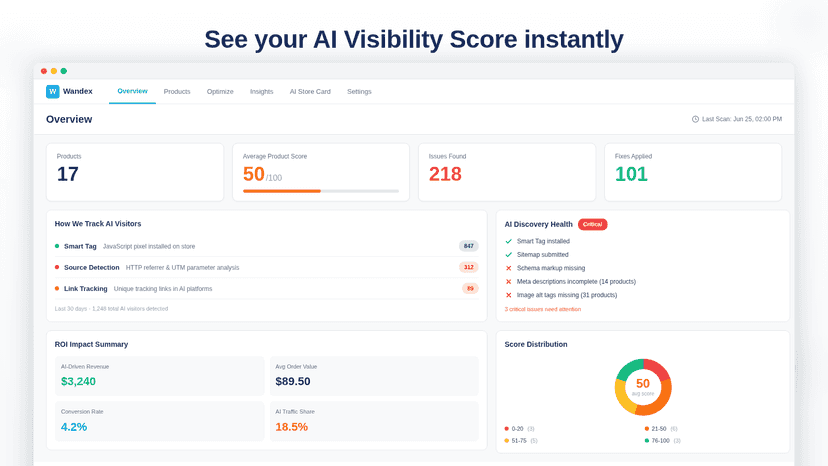Click green 76-100 legend swatch

(647, 441)
